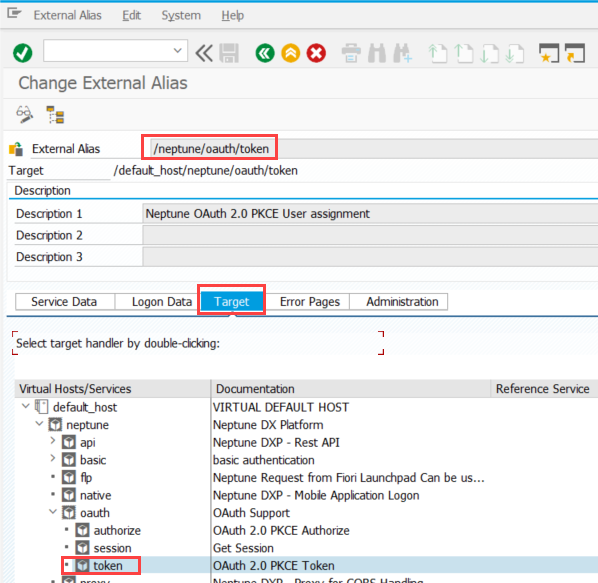Viewport: 598px width, 583px height.
Task: Click the Generate Shortcut icon
Action: [575, 53]
